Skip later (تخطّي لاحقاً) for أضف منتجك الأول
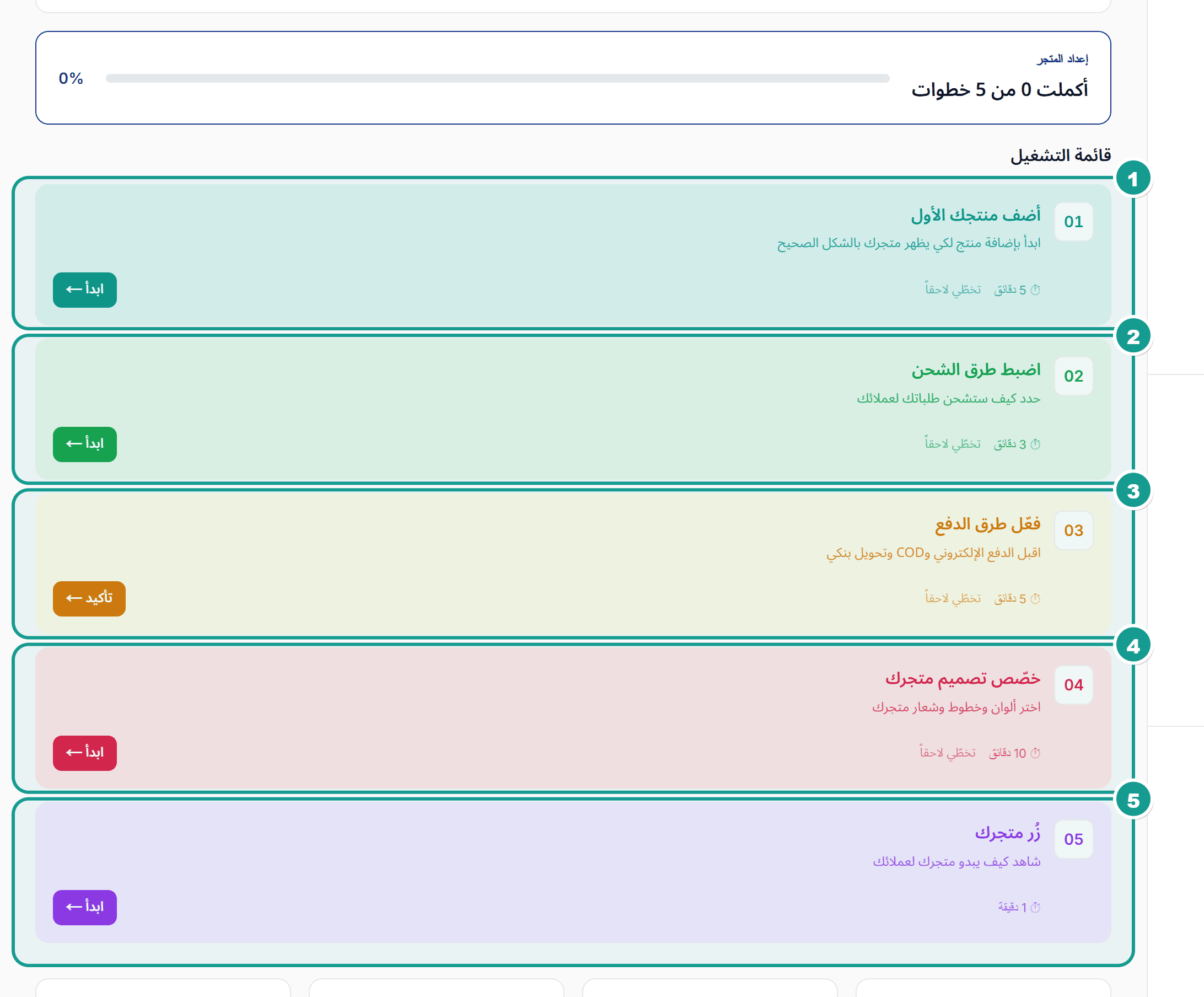 tap(953, 289)
